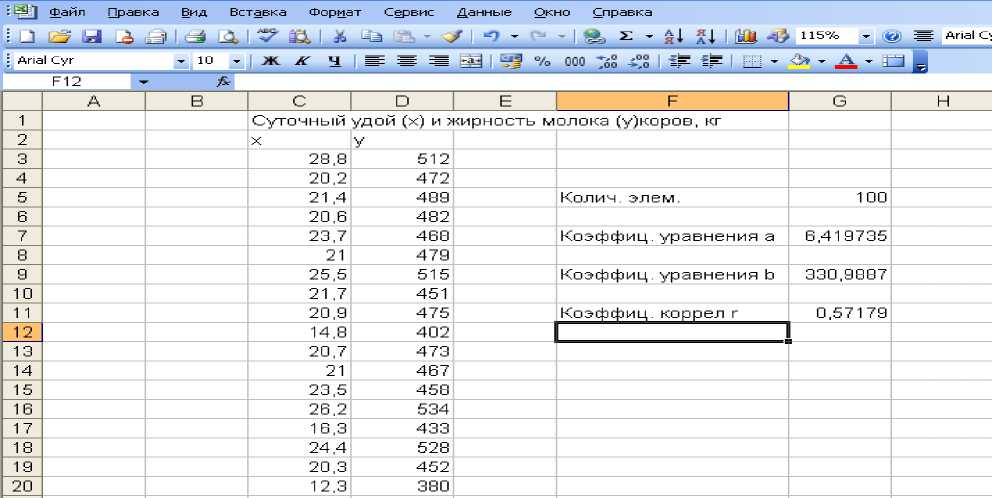Open the Сервис menu
Viewport: 992px width, 498px height.
[x=409, y=12]
